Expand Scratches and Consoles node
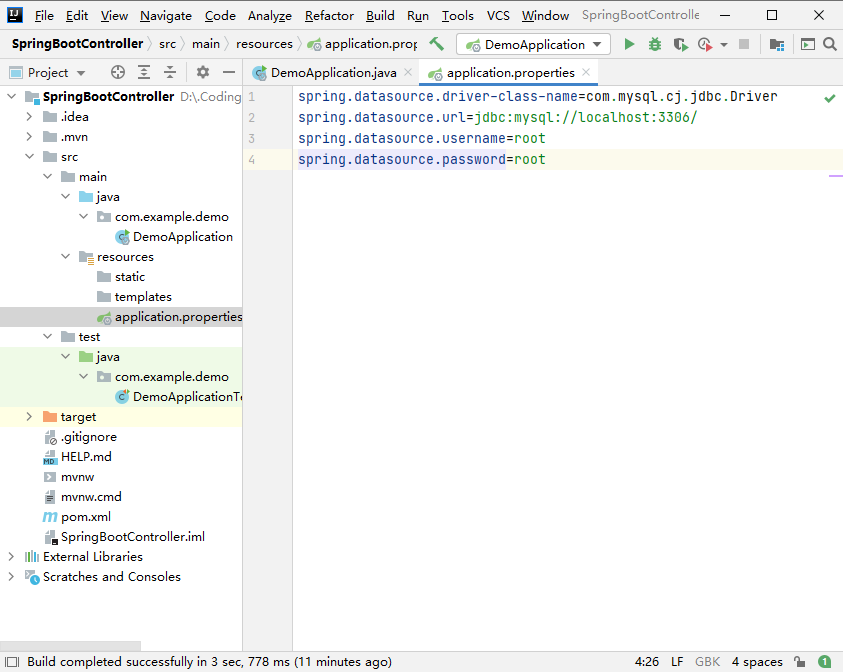Image resolution: width=843 pixels, height=672 pixels. (12, 576)
